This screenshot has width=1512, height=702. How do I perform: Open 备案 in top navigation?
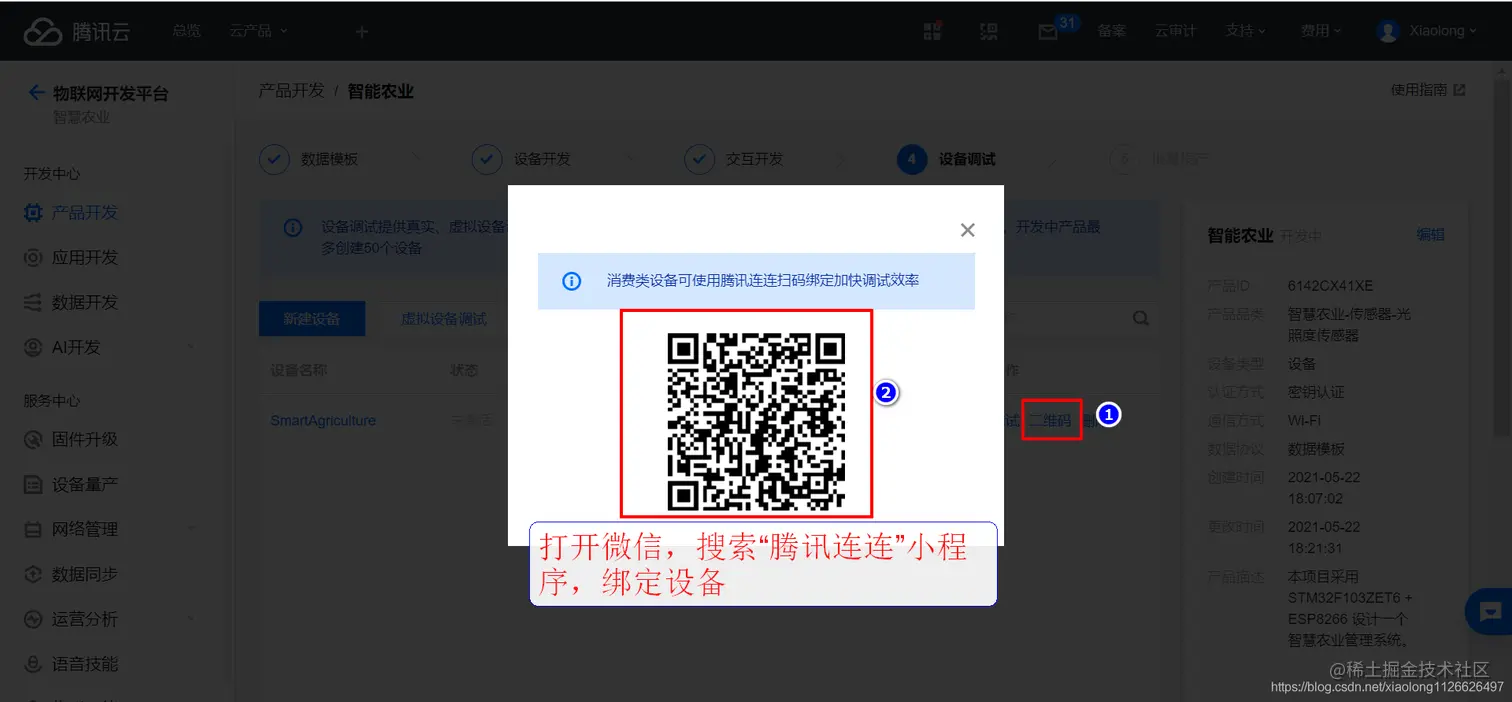click(1112, 31)
